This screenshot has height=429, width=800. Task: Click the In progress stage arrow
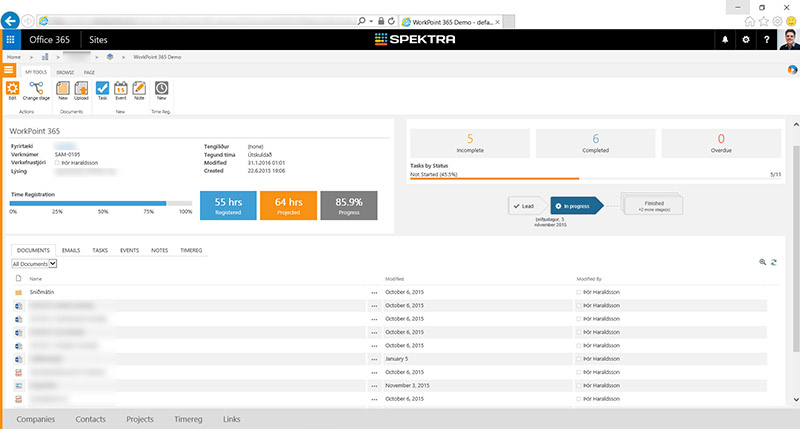click(x=577, y=206)
